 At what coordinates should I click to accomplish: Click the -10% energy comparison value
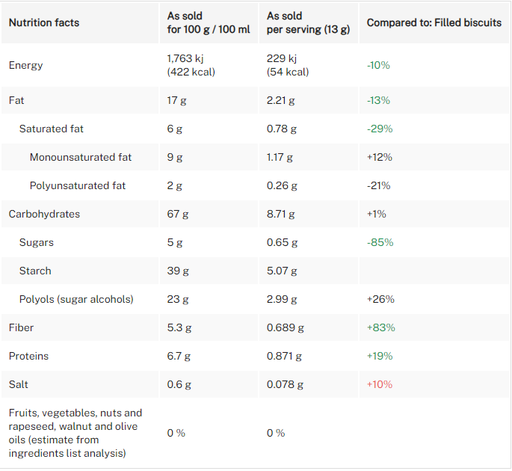click(x=378, y=65)
